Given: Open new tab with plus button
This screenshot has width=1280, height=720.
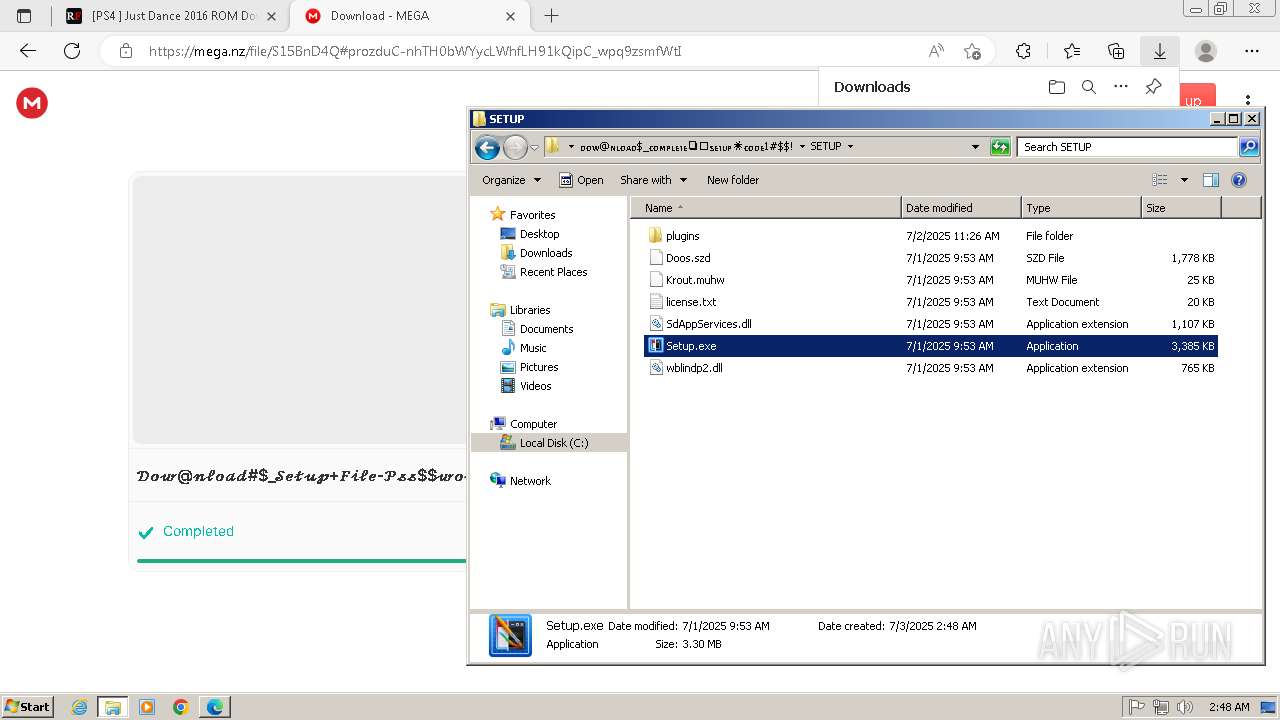Looking at the screenshot, I should [x=551, y=16].
